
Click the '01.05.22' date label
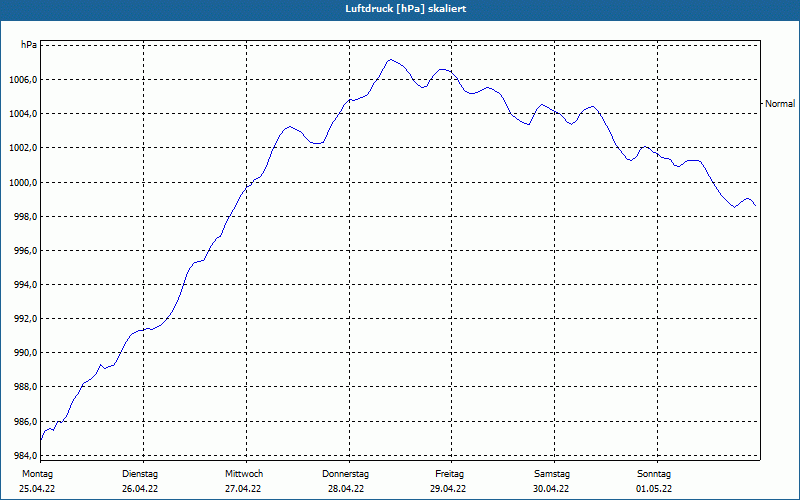(x=654, y=489)
